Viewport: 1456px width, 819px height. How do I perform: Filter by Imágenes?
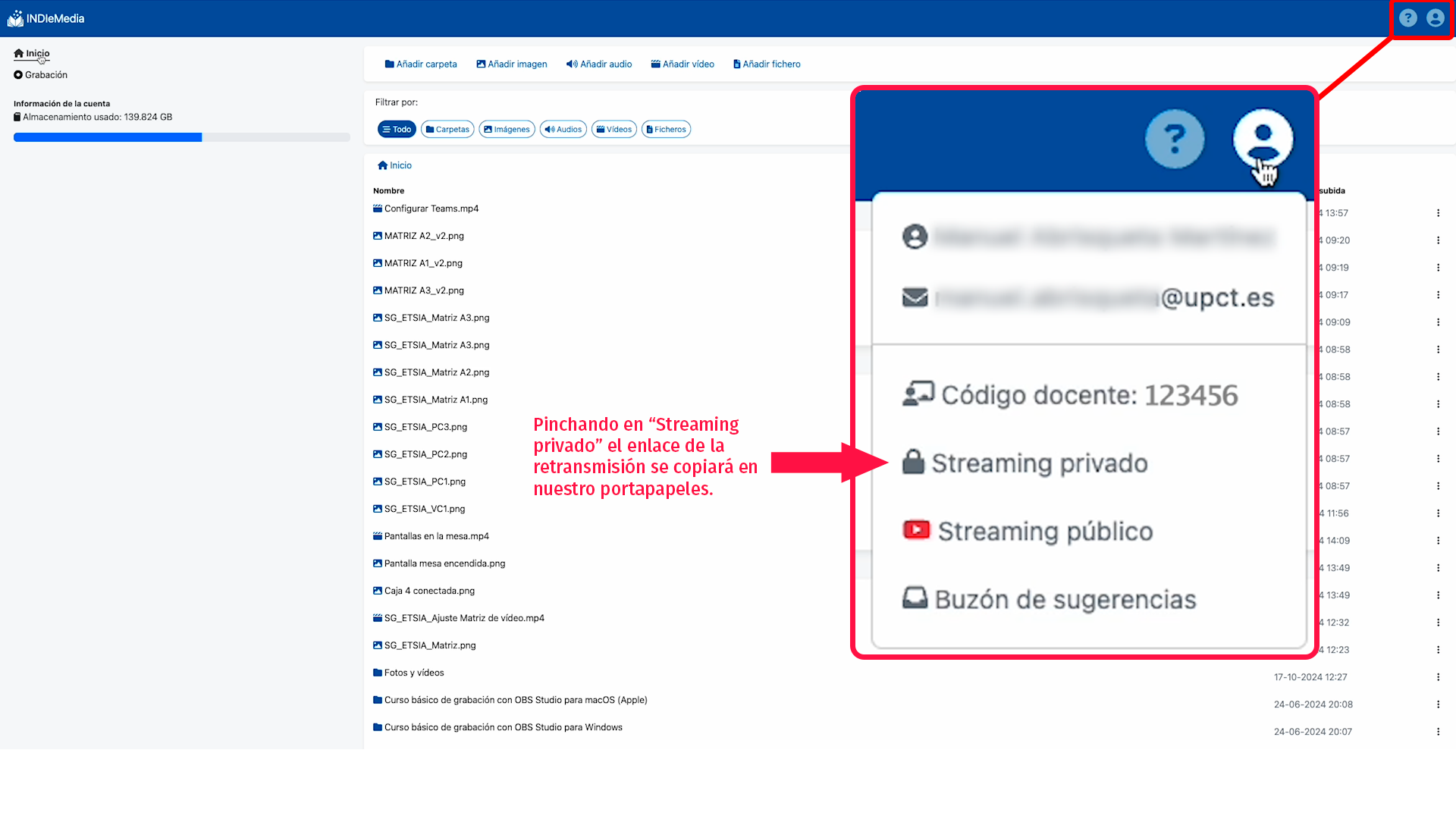point(507,130)
